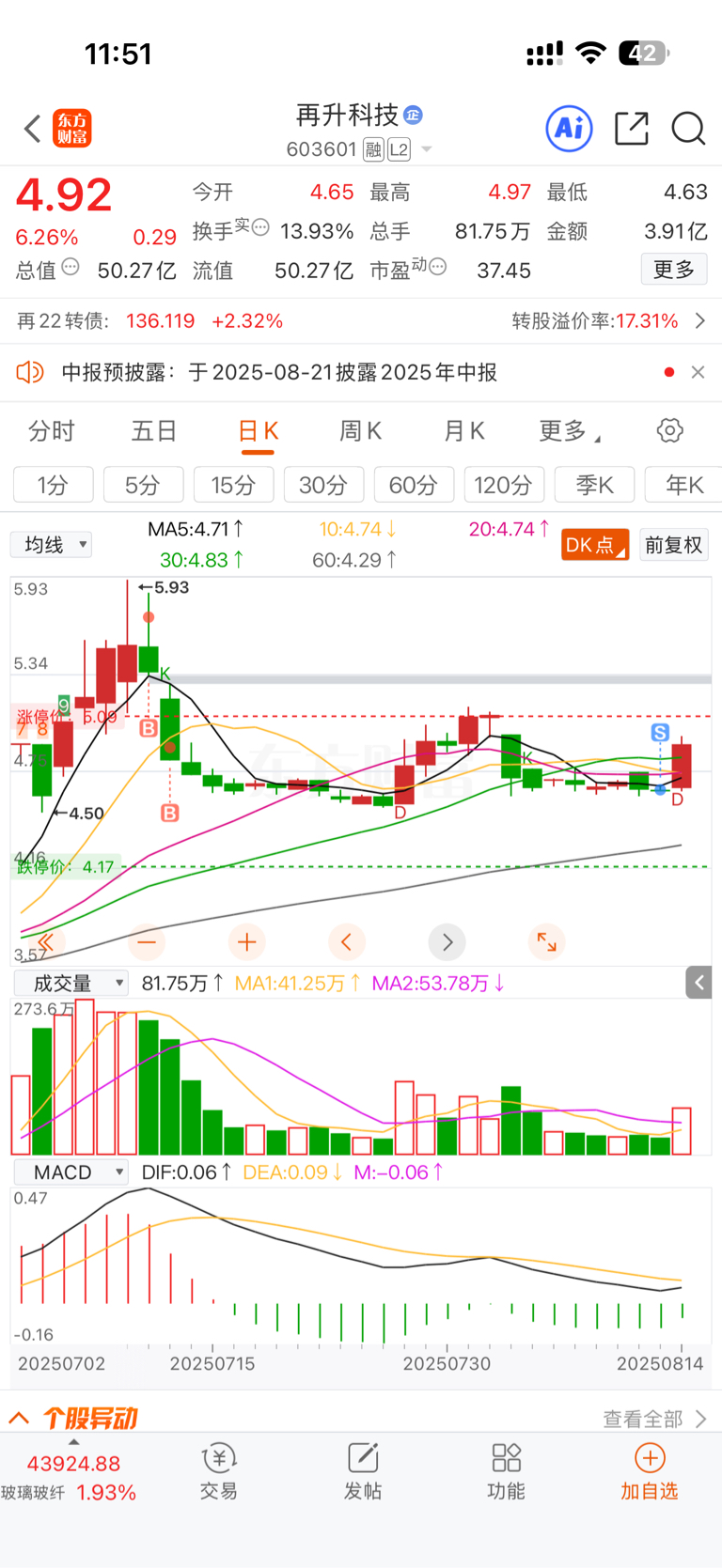Image resolution: width=722 pixels, height=1568 pixels.
Task: Select the 1分 period button
Action: (54, 485)
